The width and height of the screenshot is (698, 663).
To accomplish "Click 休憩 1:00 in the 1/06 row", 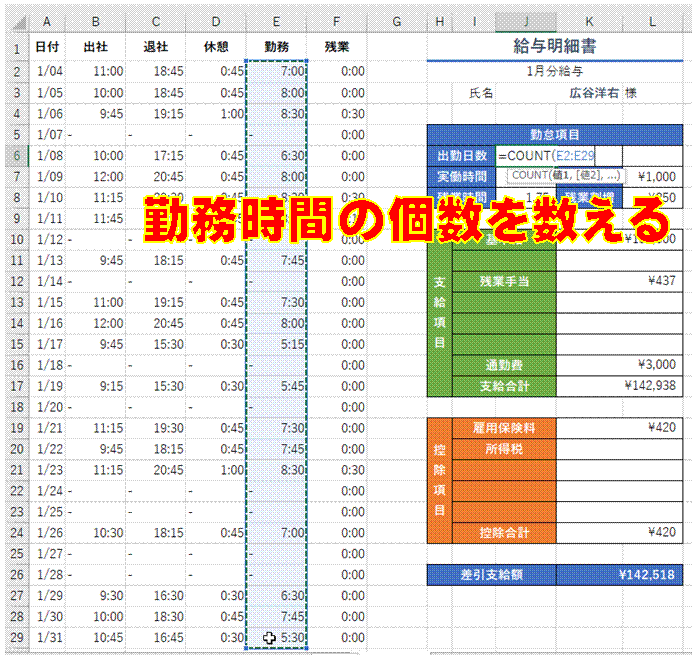I will click(216, 114).
